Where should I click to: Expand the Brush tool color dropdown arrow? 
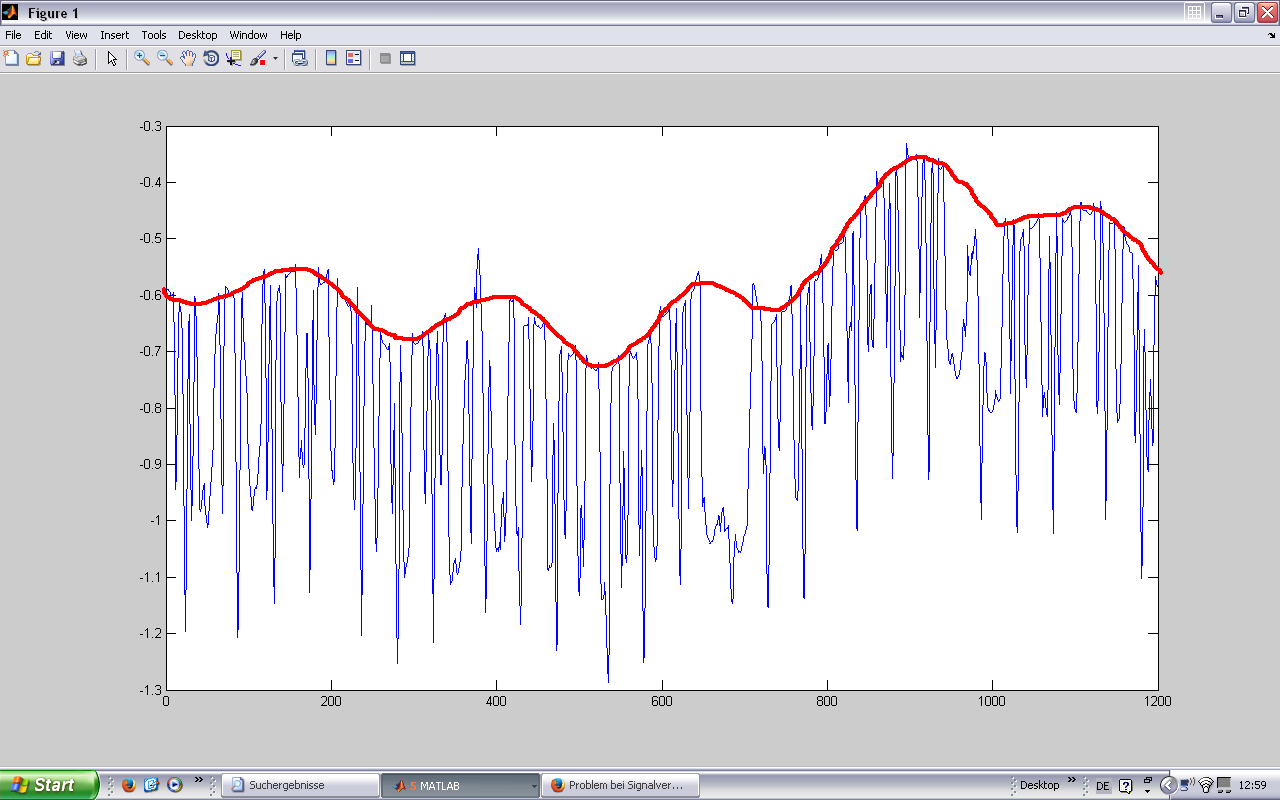click(275, 59)
